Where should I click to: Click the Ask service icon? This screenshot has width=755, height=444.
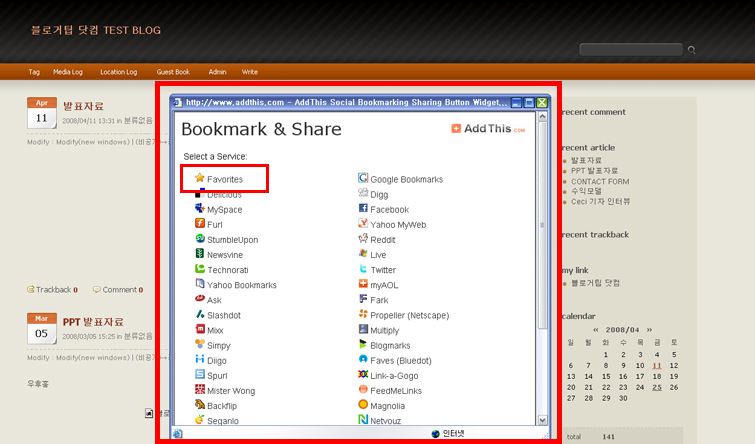(200, 299)
